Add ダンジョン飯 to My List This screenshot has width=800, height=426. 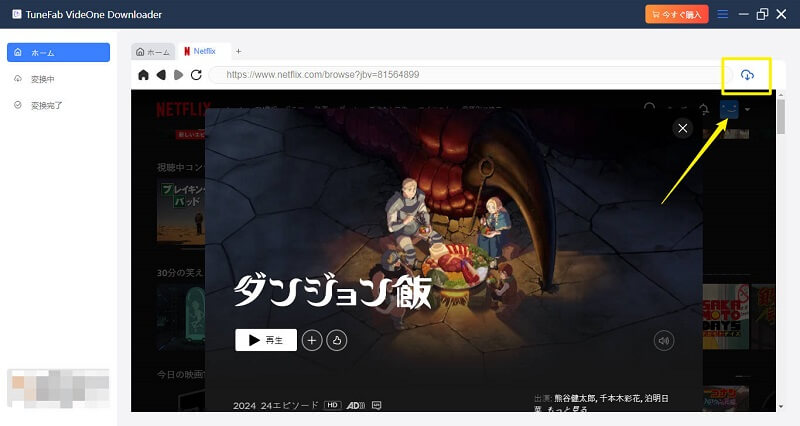pos(312,340)
